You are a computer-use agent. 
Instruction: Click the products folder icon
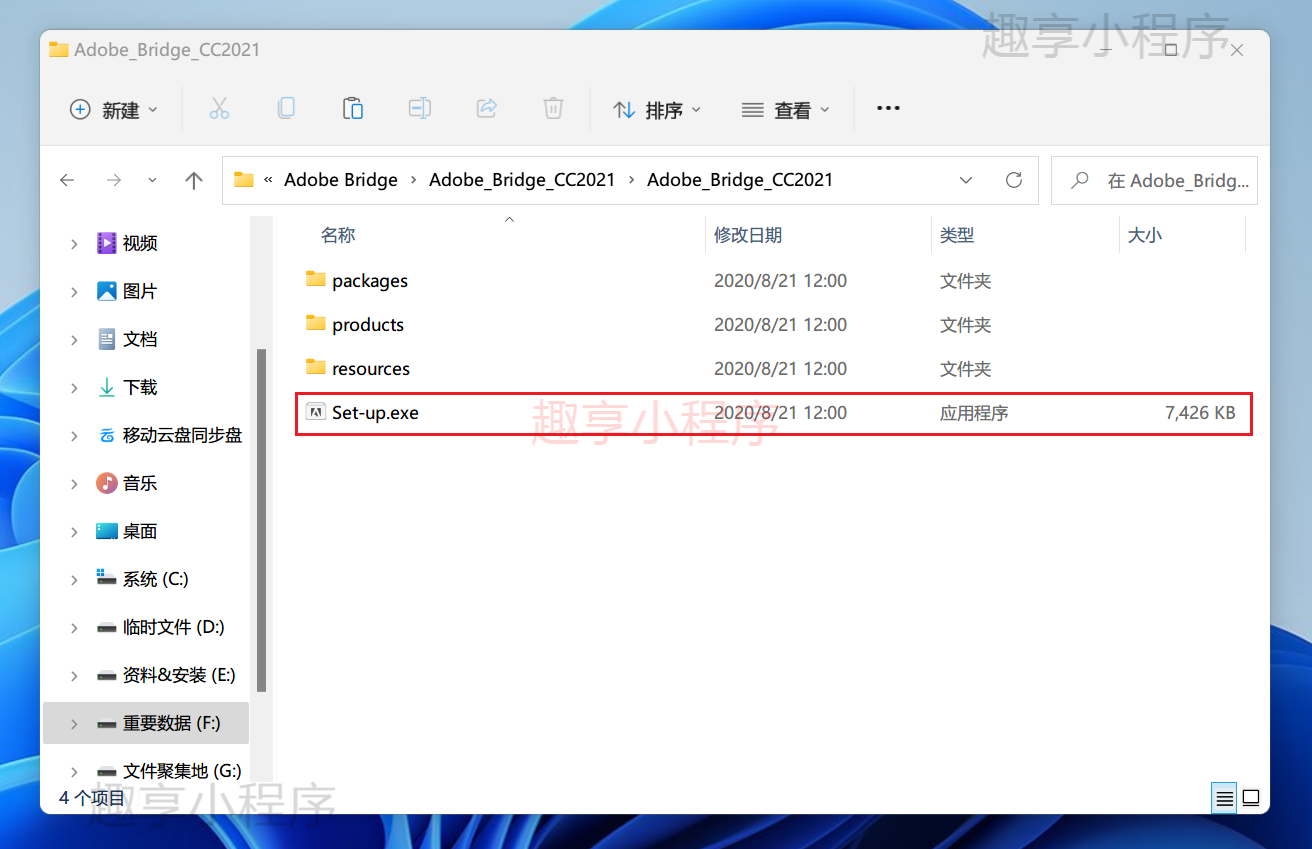click(x=316, y=323)
